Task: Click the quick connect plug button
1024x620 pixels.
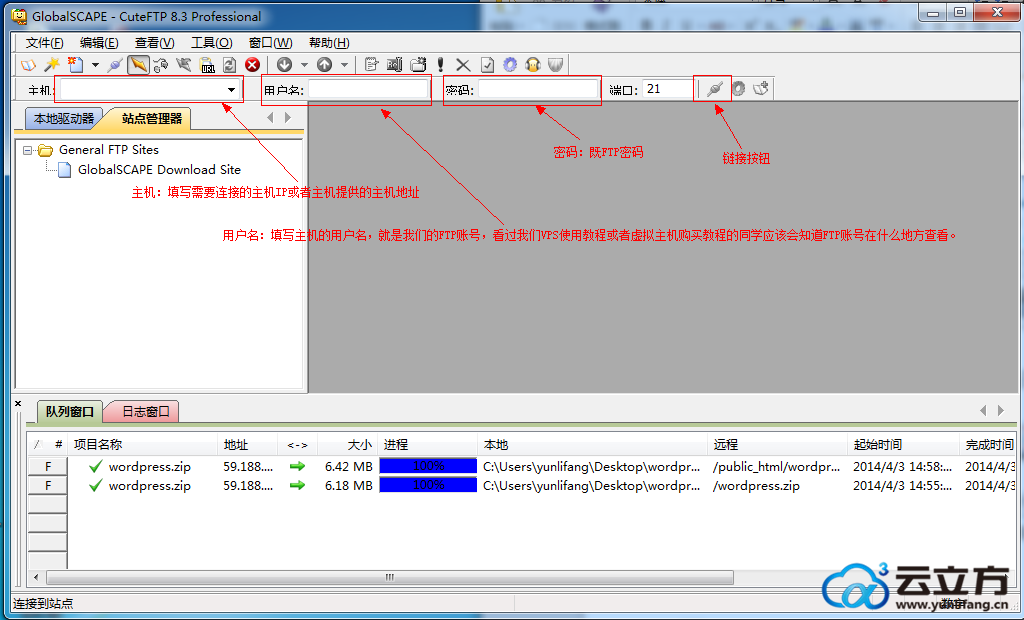Action: (x=715, y=89)
